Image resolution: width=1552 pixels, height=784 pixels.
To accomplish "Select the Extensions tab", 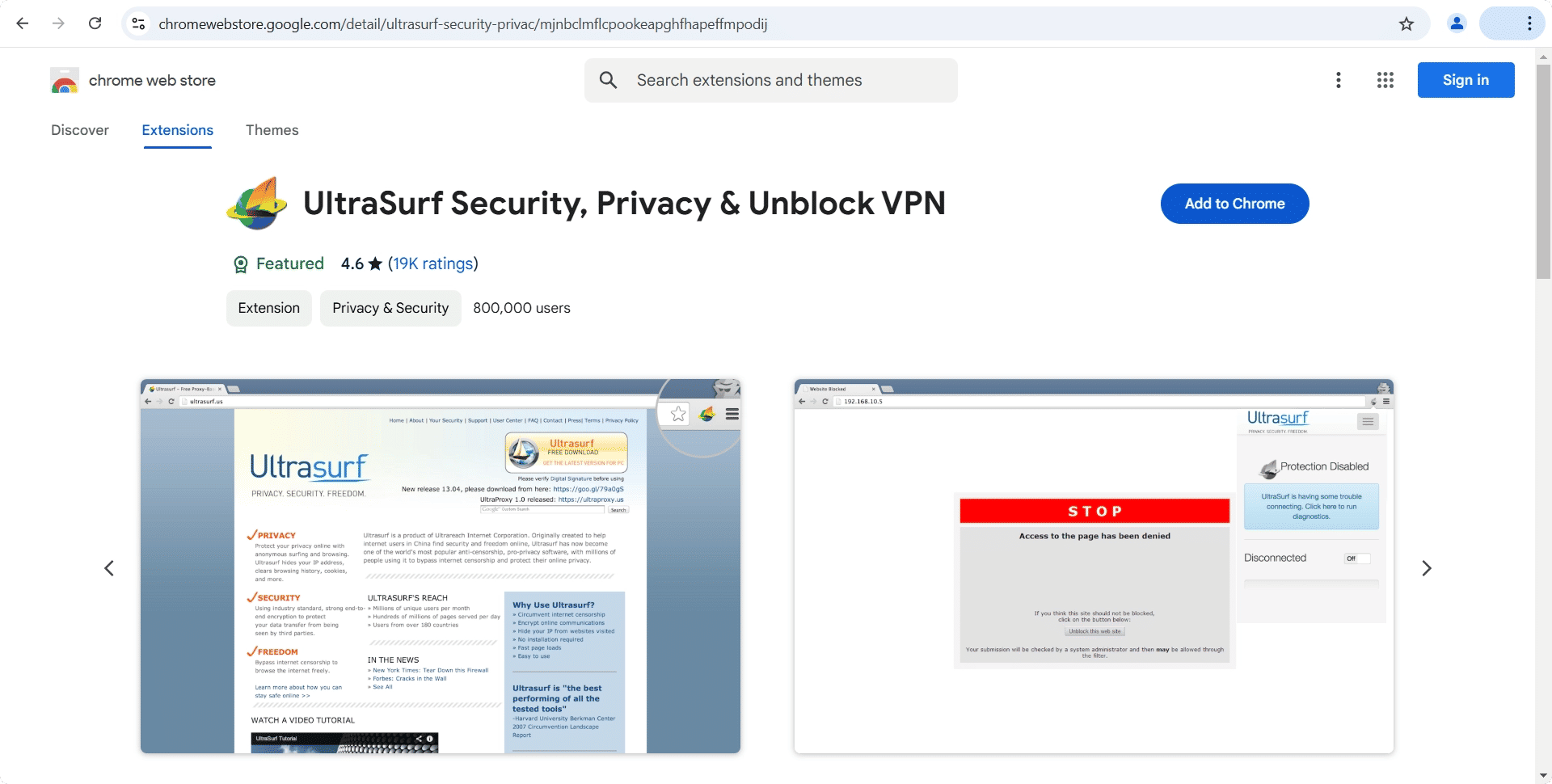I will (178, 130).
